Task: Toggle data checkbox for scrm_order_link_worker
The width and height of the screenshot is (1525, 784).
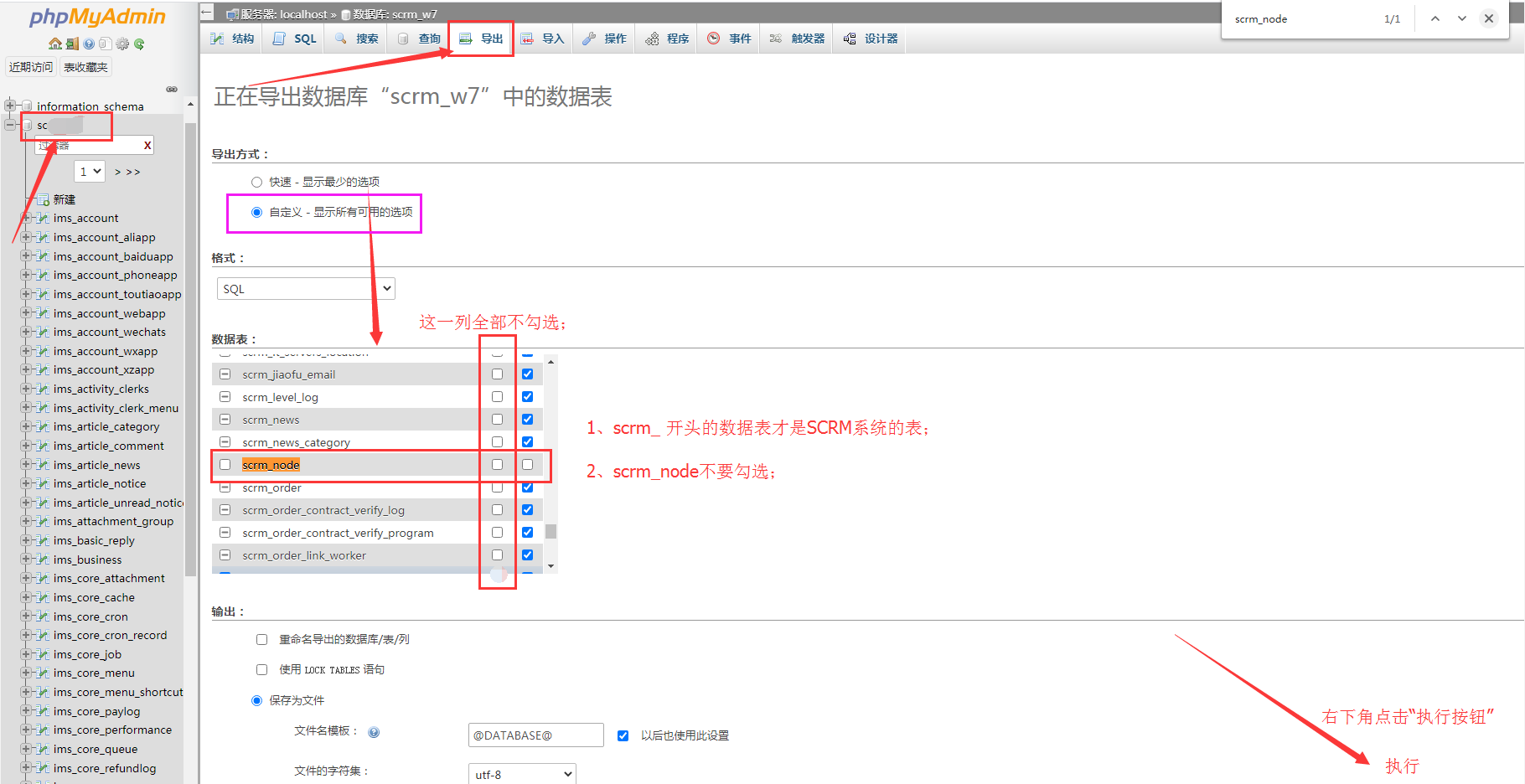Action: pos(528,555)
